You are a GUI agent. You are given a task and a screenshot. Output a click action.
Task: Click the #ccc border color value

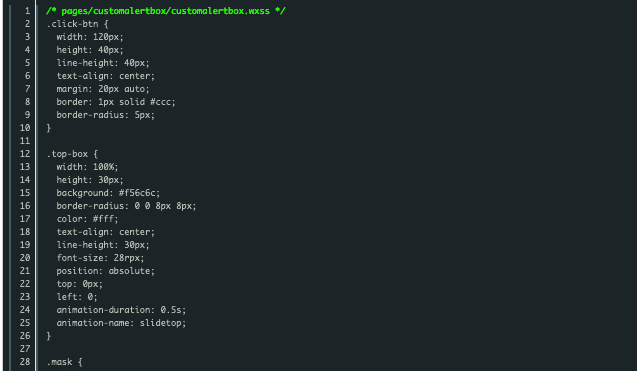coord(161,102)
